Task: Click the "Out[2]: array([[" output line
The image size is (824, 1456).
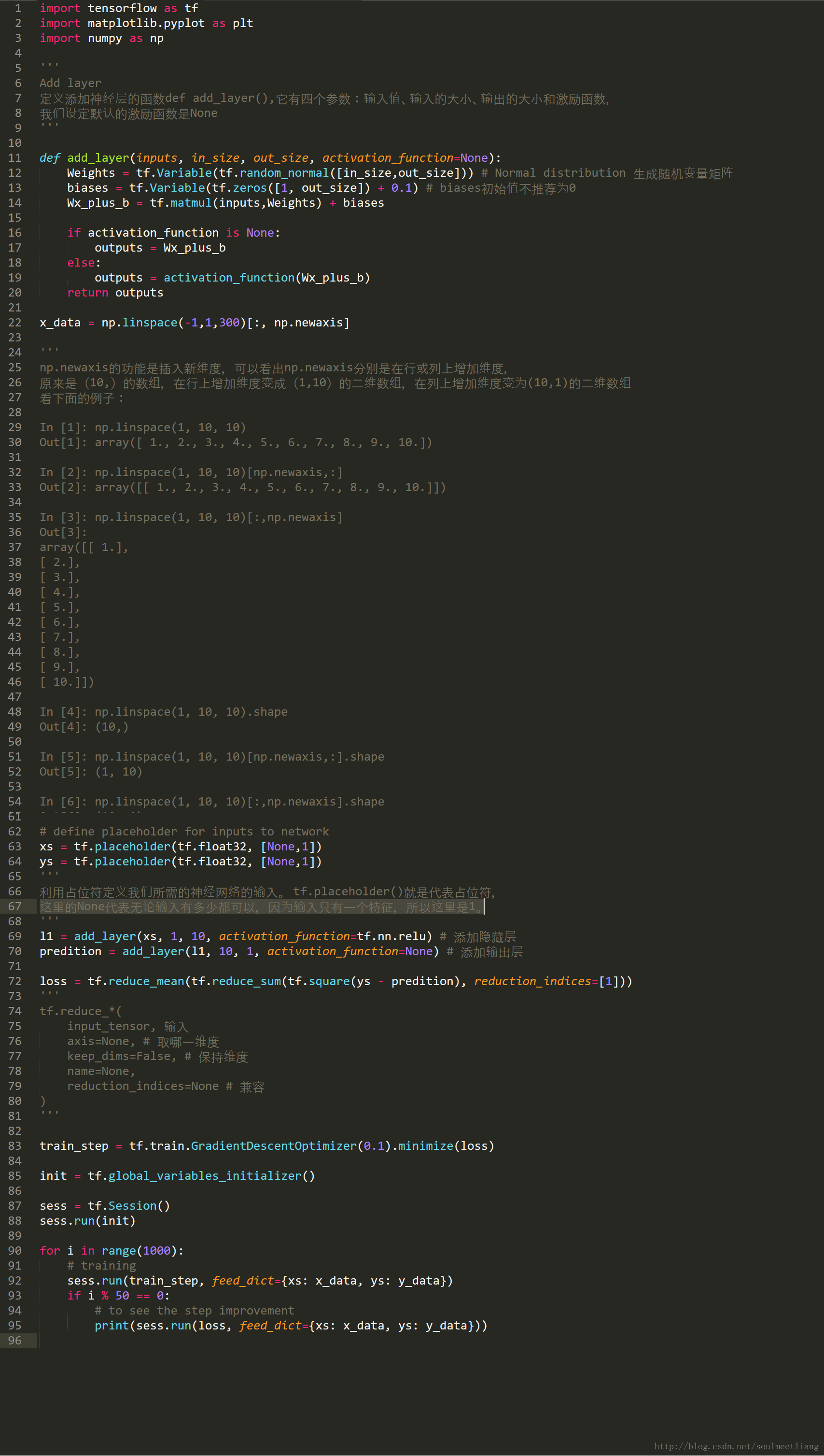Action: 243,487
